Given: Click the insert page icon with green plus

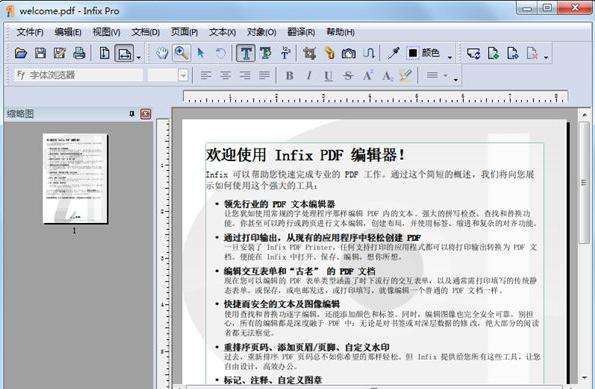Looking at the screenshot, I should point(493,53).
